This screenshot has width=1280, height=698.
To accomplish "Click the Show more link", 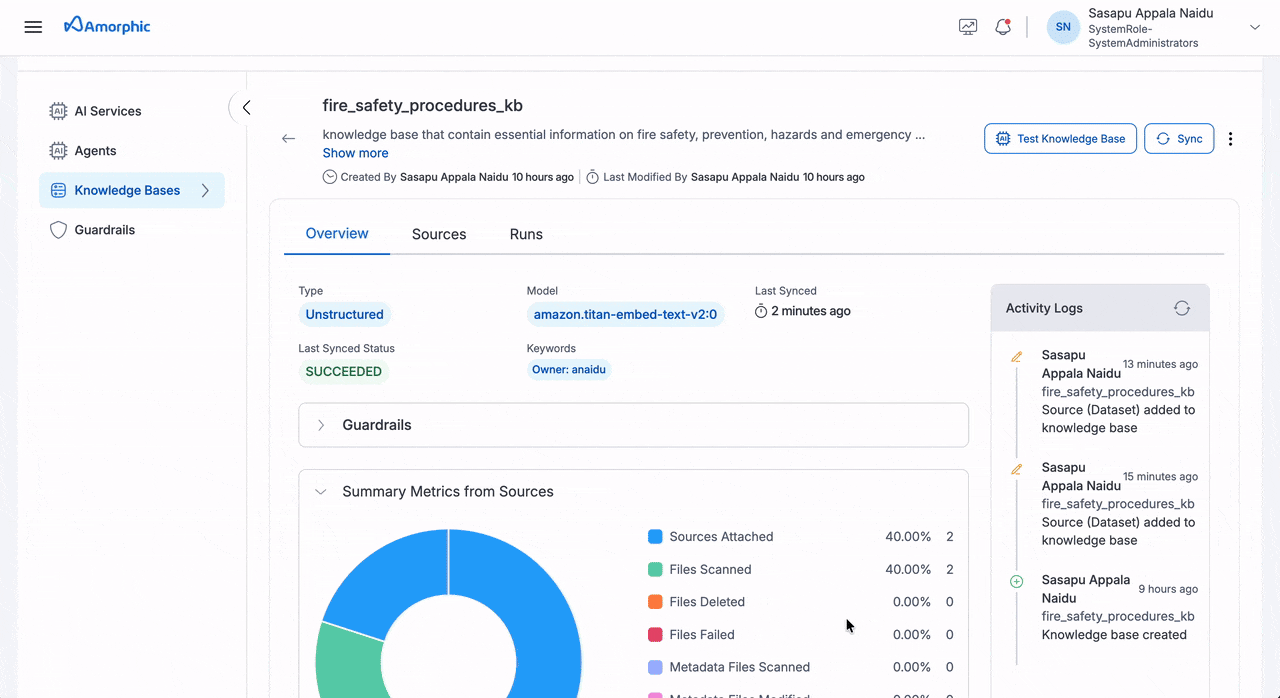I will point(355,152).
